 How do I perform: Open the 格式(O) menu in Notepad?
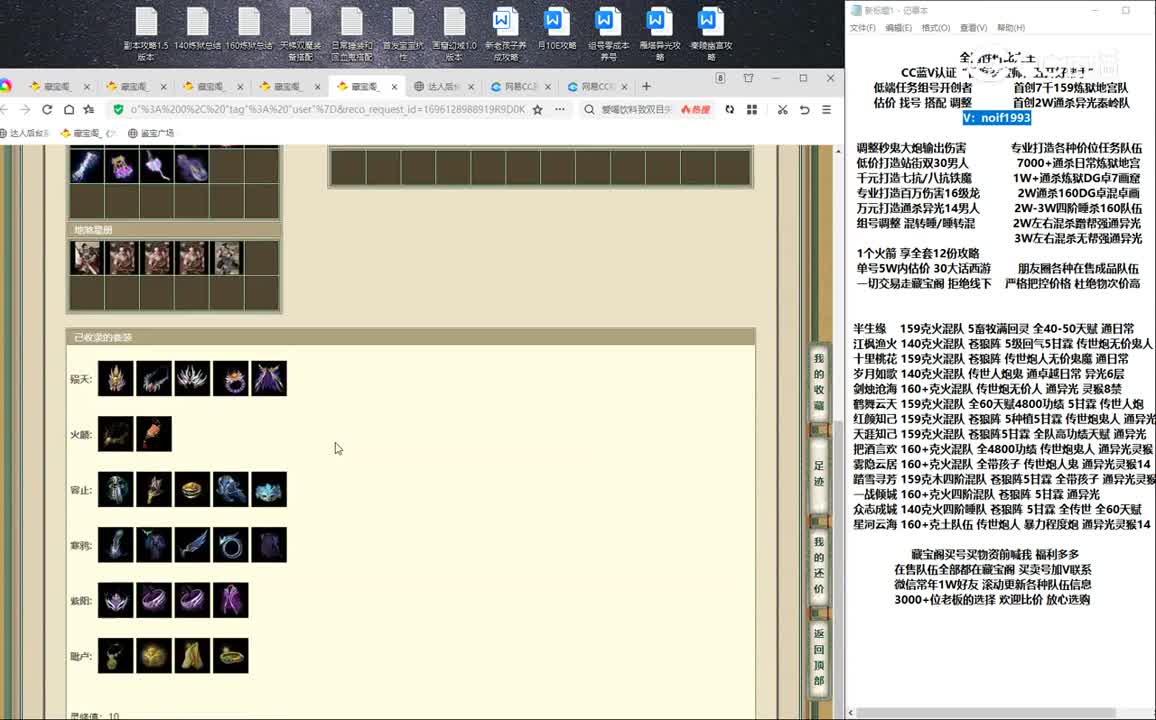(x=936, y=28)
